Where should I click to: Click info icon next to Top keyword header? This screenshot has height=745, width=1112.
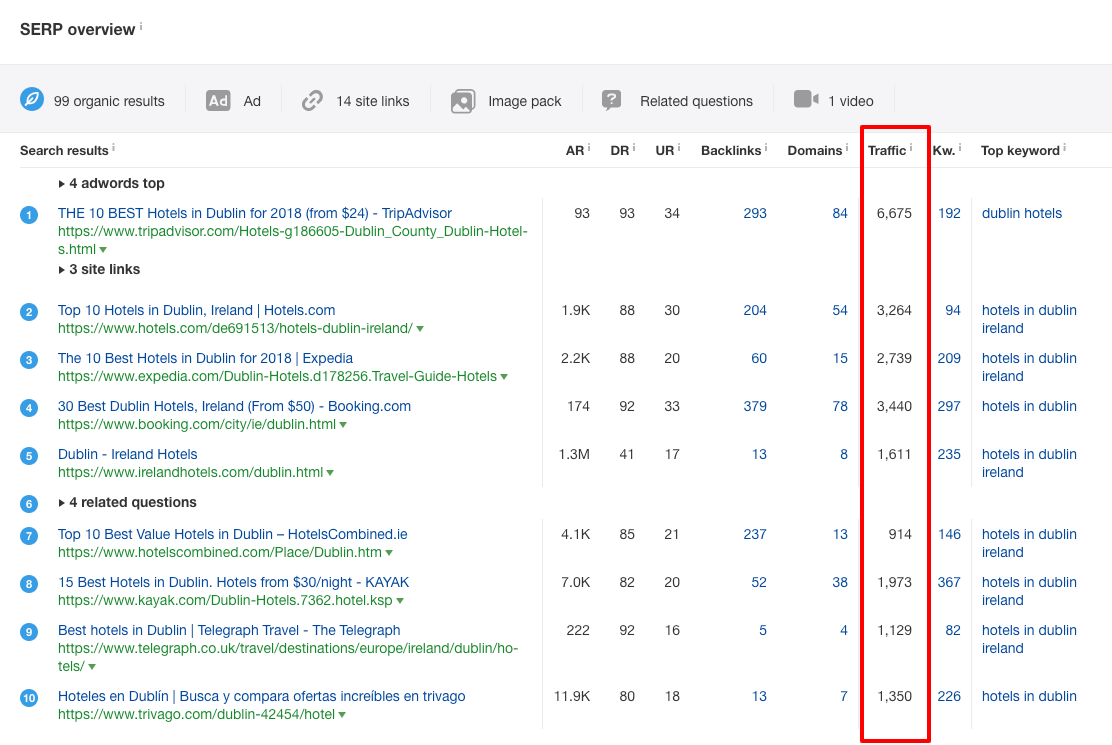coord(1064,147)
